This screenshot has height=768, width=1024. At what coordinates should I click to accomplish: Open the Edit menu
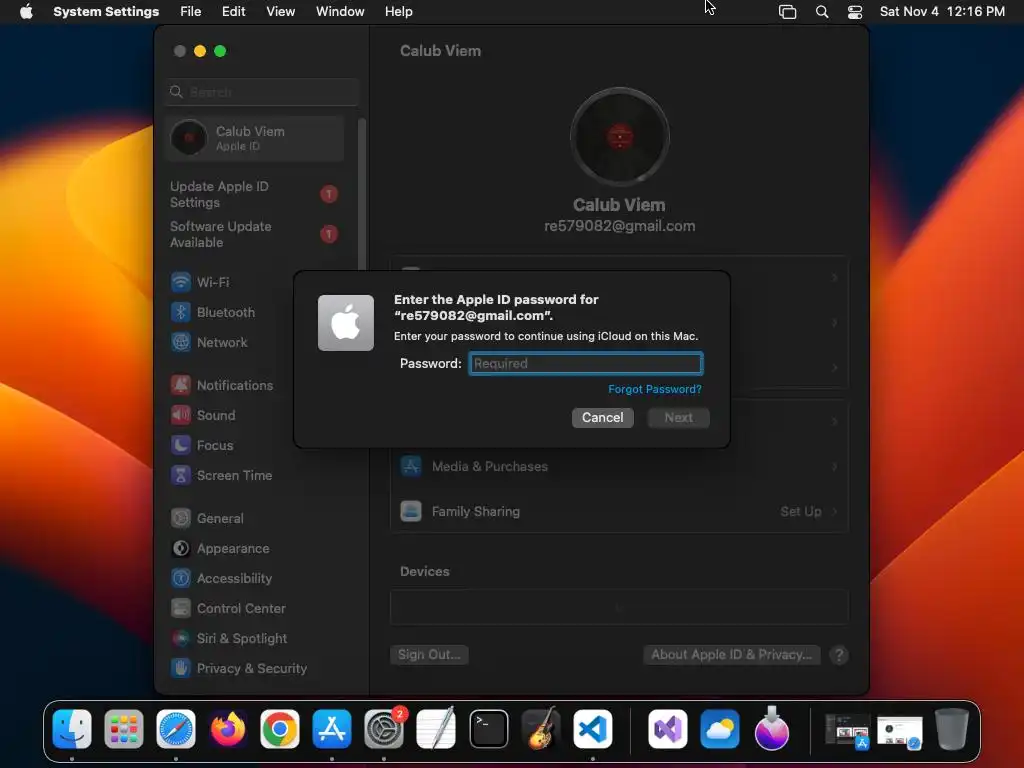pos(233,11)
